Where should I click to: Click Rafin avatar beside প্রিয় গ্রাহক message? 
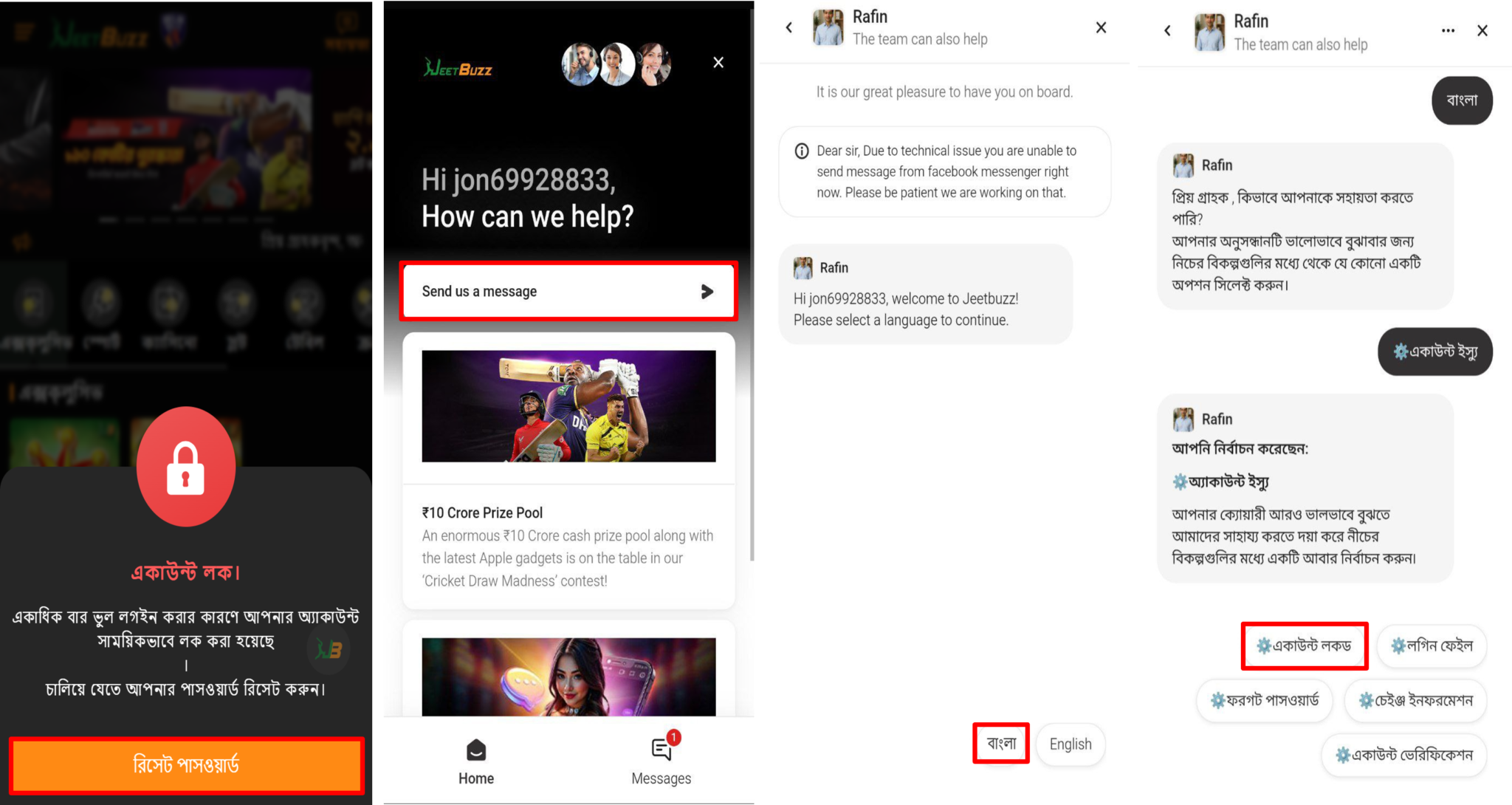pyautogui.click(x=1183, y=165)
